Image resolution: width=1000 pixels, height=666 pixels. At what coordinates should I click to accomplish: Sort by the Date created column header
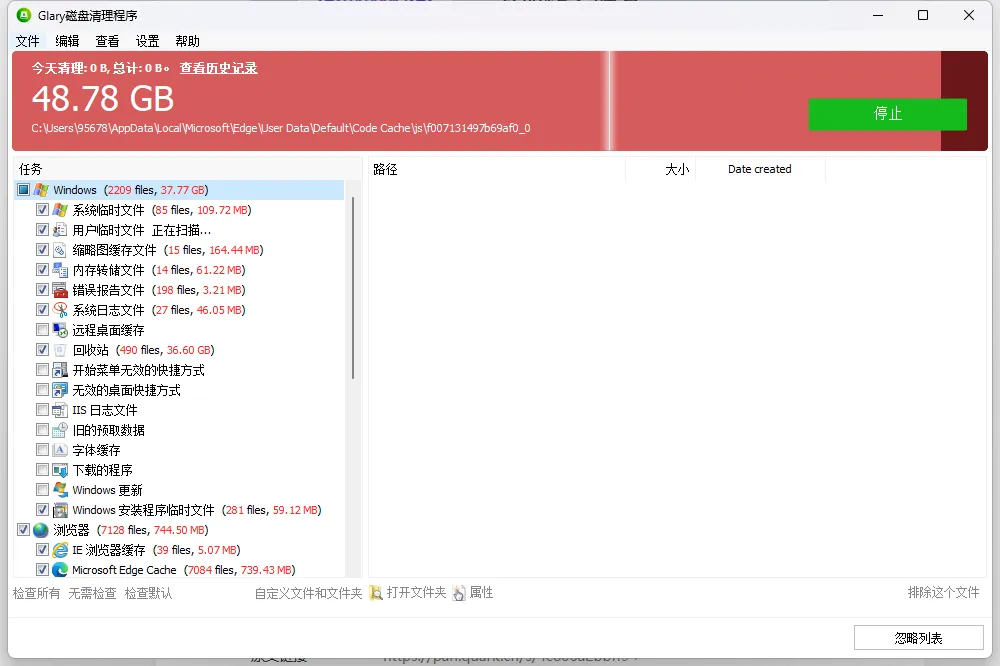click(x=760, y=169)
